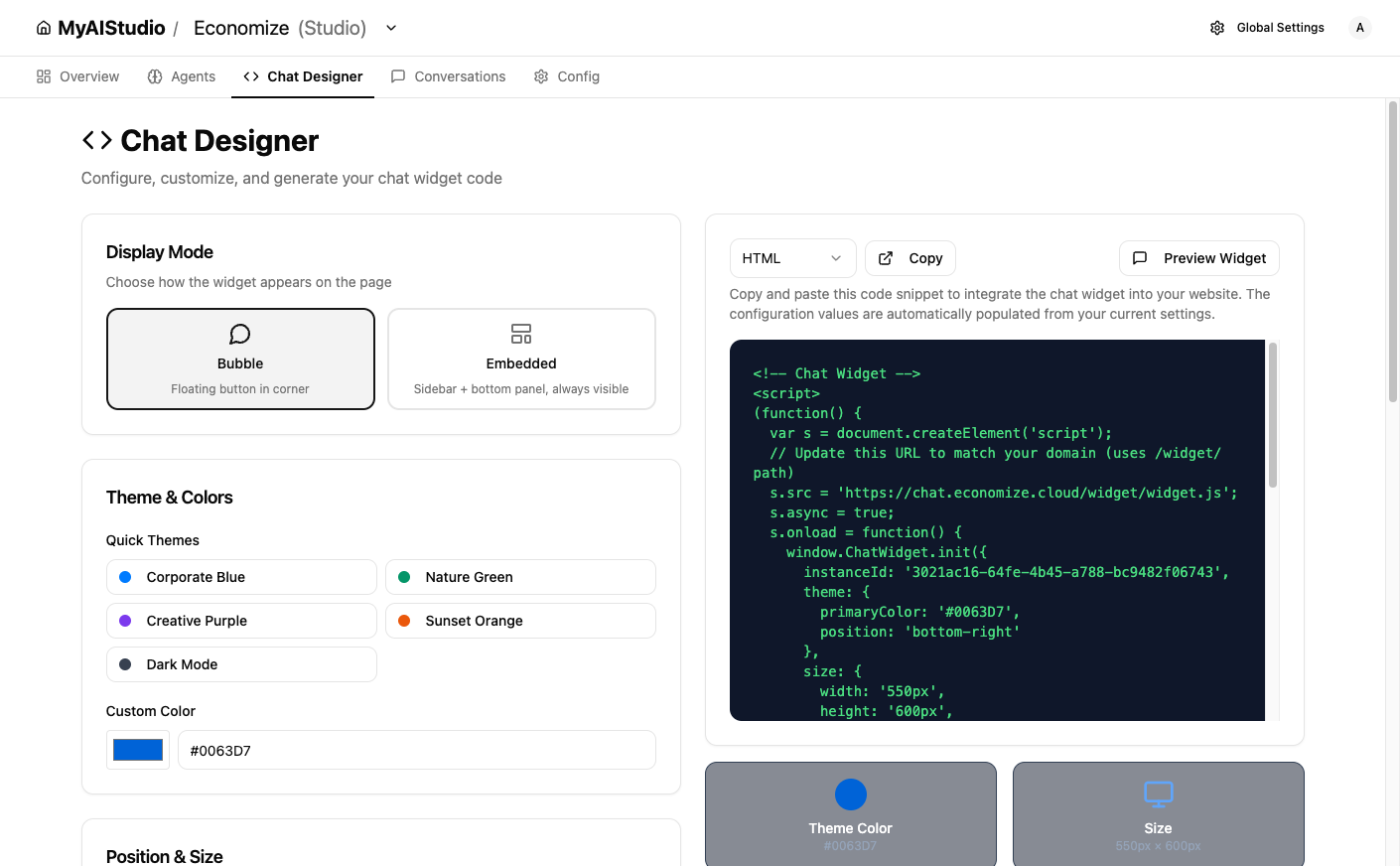
Task: Click the blue circle in Theme Color card
Action: pos(850,794)
